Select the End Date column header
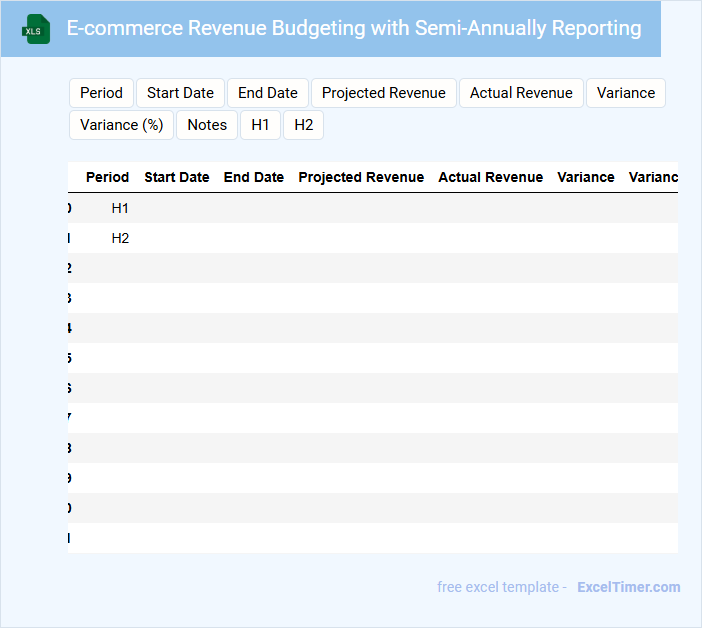702x628 pixels. (254, 177)
